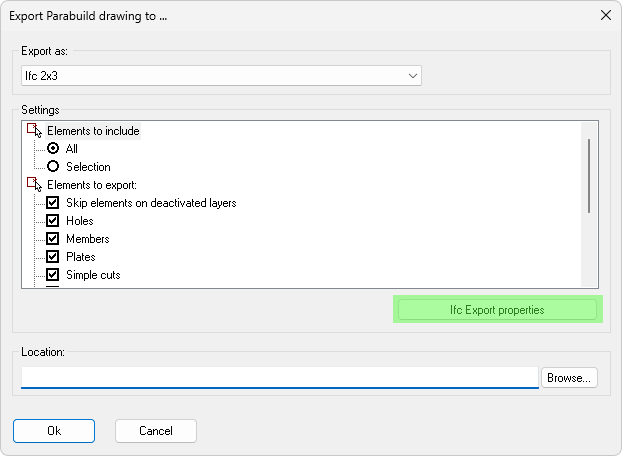Click the Location path input field
The image size is (622, 456).
point(280,377)
